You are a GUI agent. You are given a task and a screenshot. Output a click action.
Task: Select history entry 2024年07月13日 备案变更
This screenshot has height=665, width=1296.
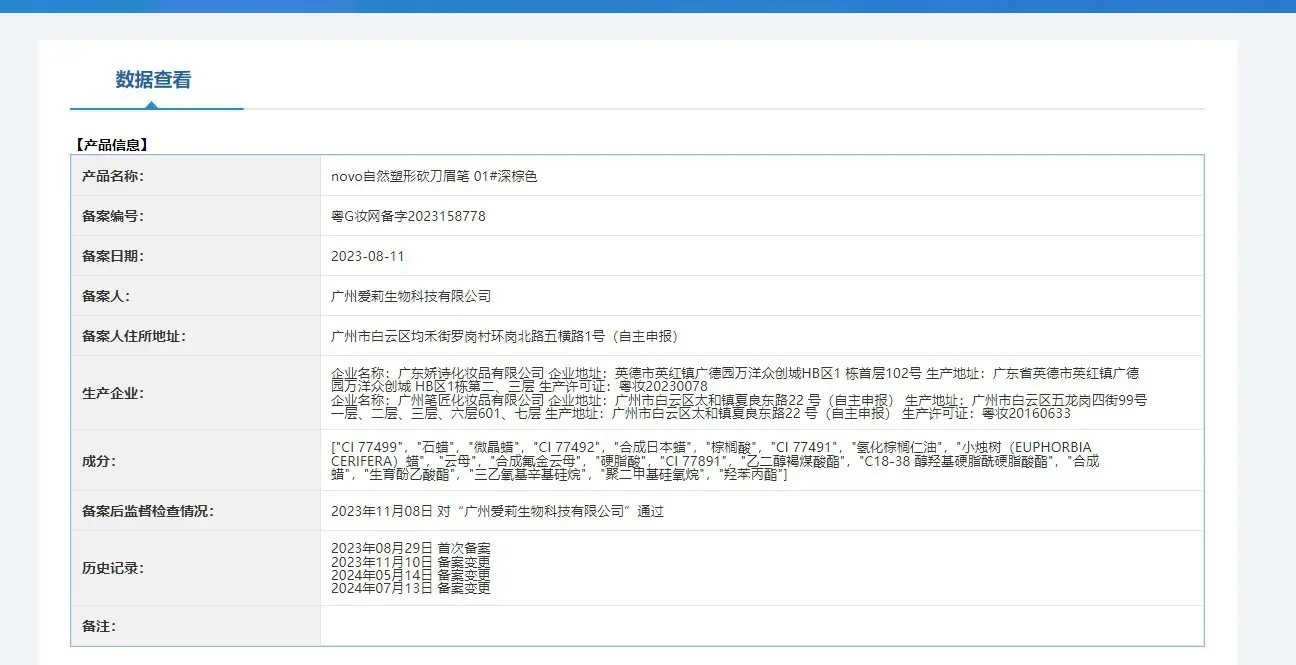411,588
